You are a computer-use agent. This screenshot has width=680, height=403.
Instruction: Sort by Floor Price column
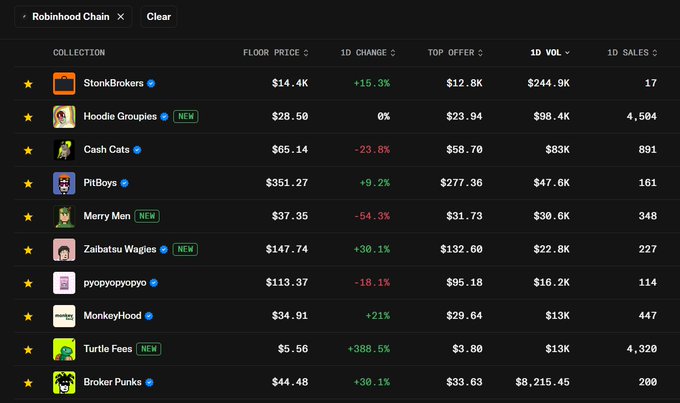pyautogui.click(x=275, y=52)
